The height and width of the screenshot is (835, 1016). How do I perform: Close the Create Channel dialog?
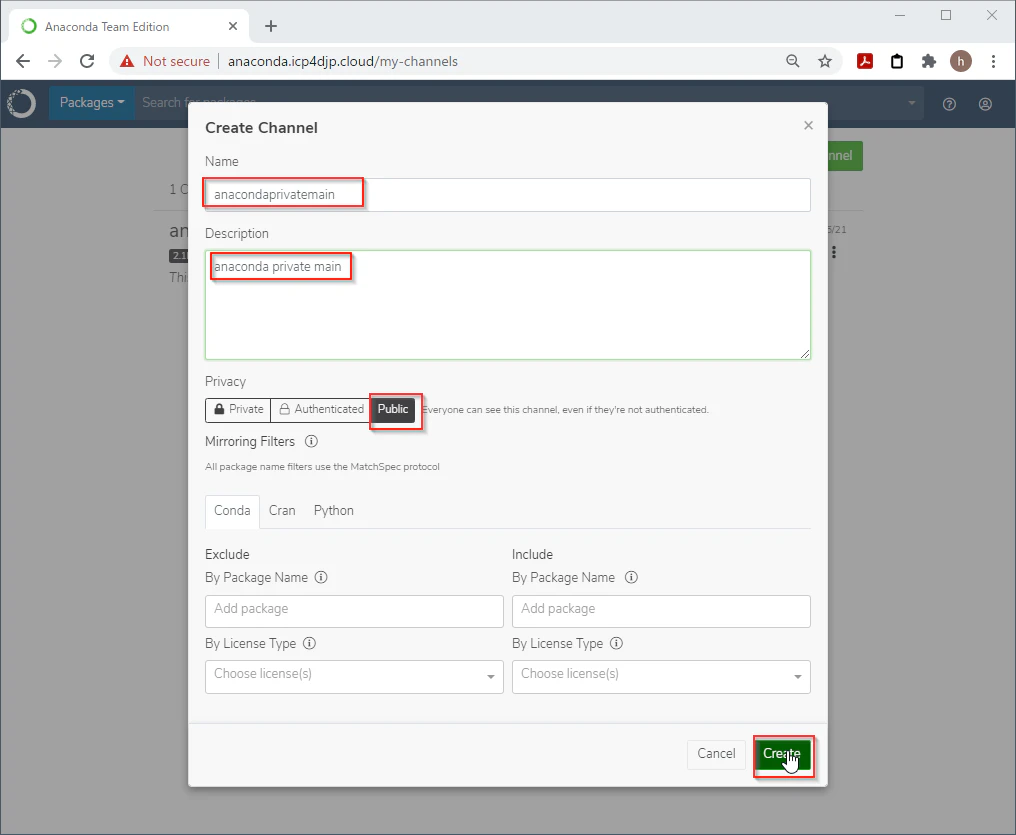pyautogui.click(x=808, y=125)
